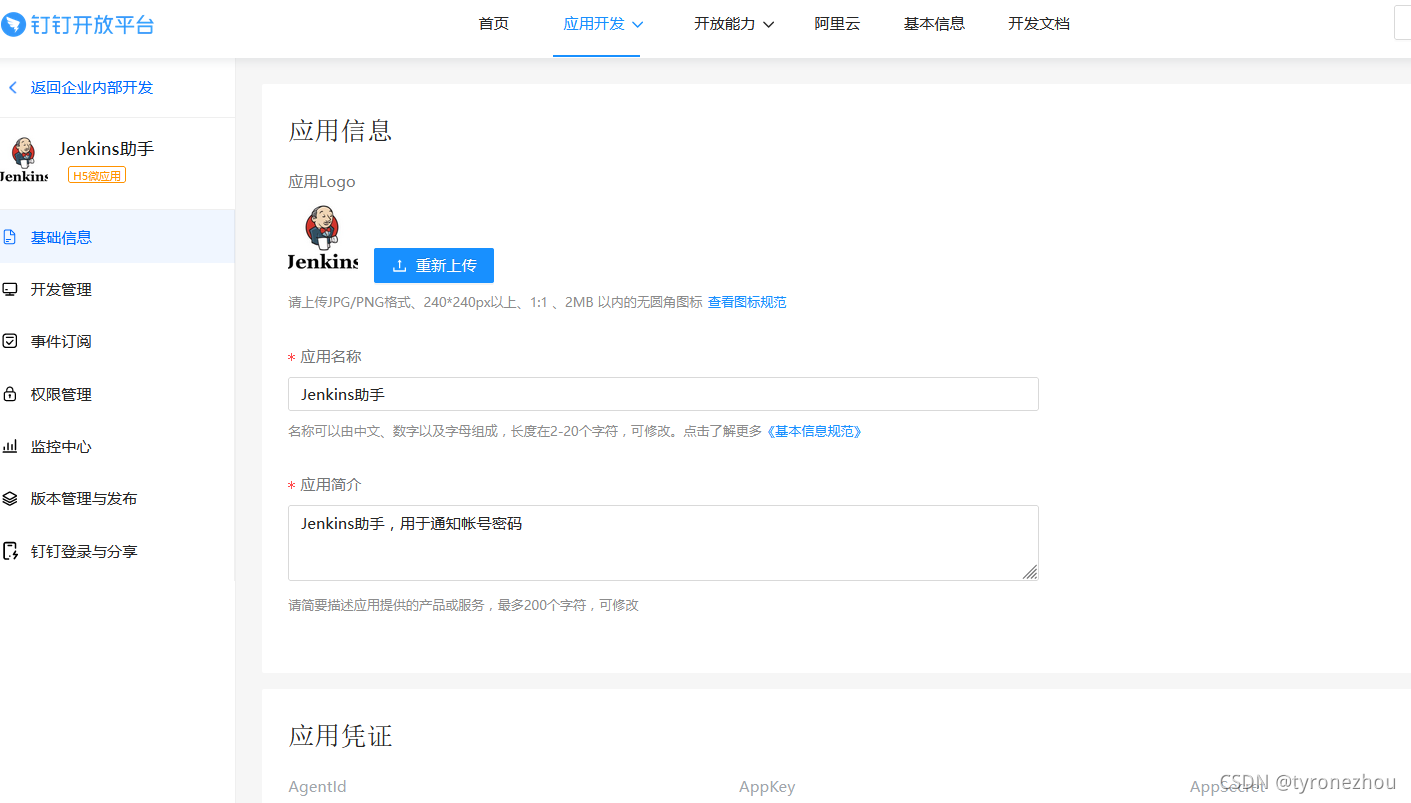
Task: Click the 应用简介 field label
Action: point(331,485)
